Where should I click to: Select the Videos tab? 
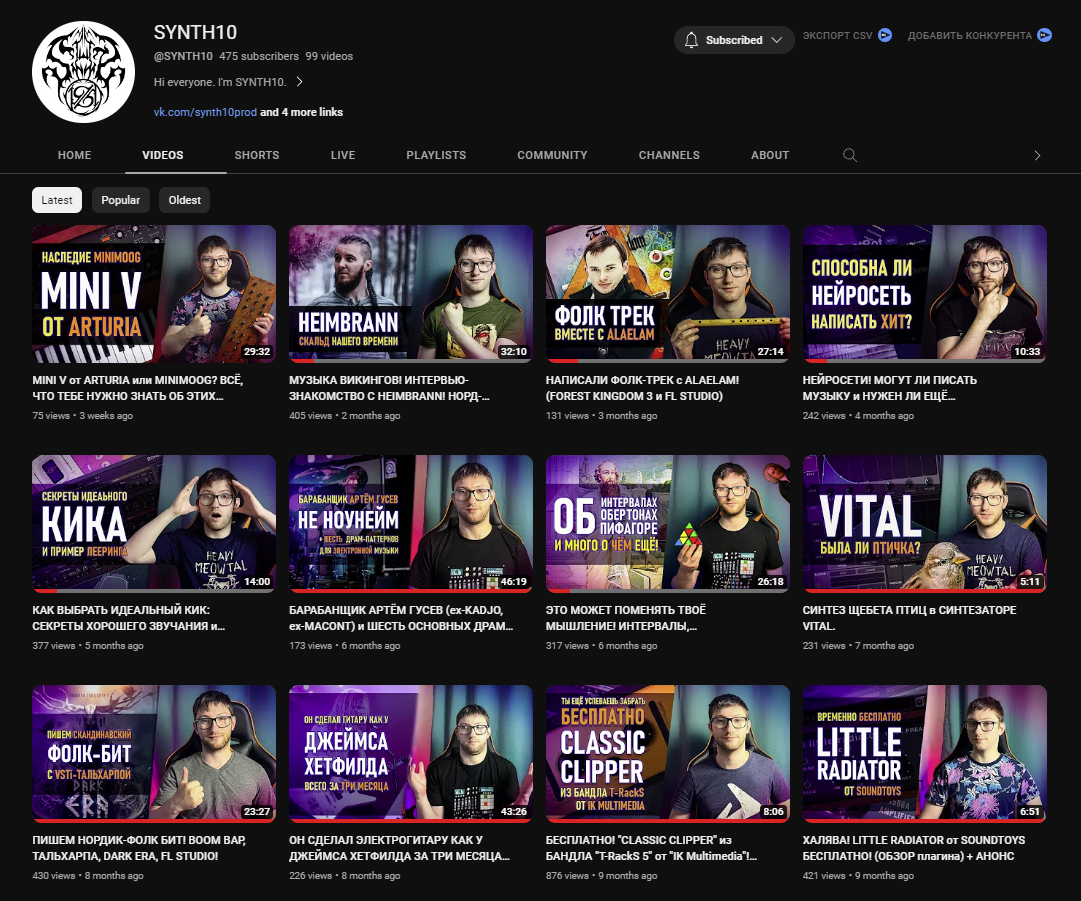(163, 155)
